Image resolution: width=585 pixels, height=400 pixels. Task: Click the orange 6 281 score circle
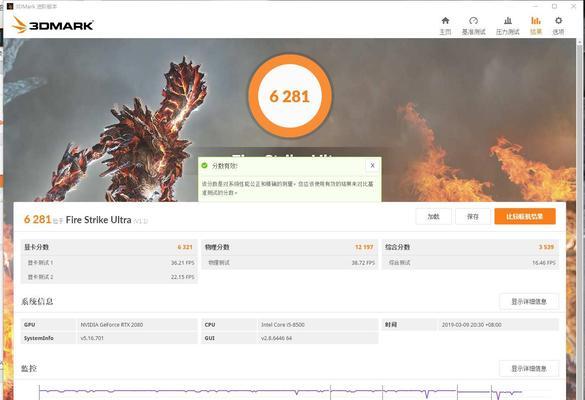pyautogui.click(x=290, y=96)
